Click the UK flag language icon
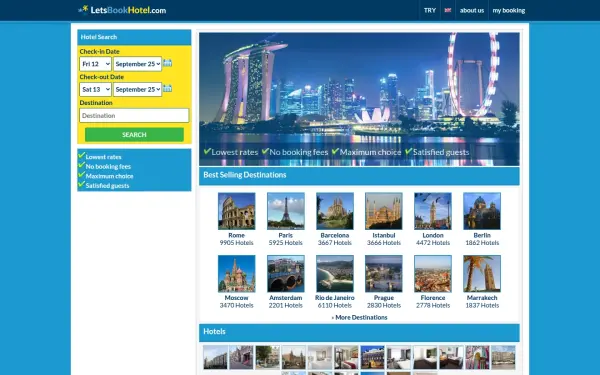Image resolution: width=600 pixels, height=375 pixels. [x=448, y=10]
